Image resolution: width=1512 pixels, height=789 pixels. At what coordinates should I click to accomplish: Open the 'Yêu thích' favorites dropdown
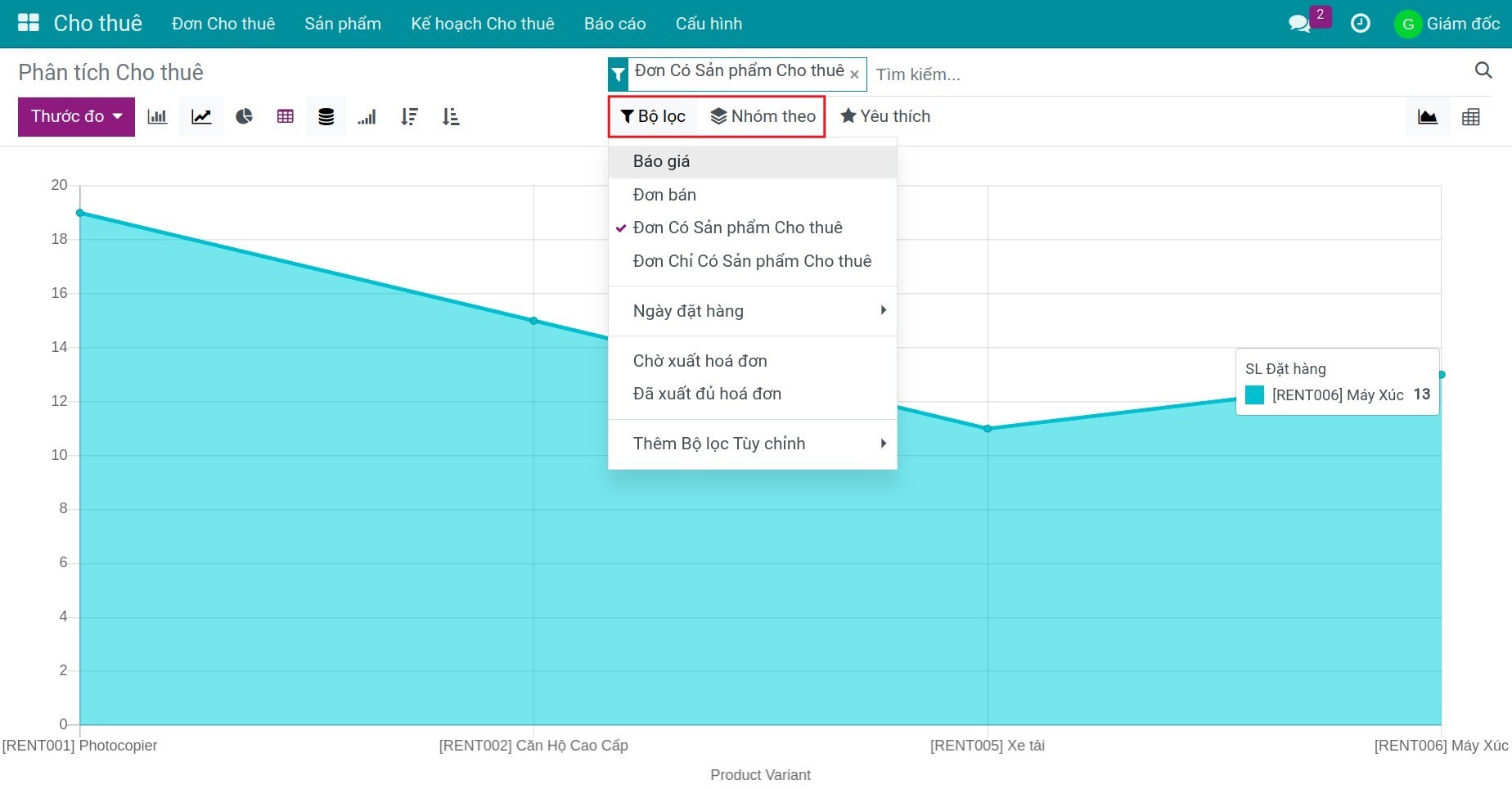point(885,116)
